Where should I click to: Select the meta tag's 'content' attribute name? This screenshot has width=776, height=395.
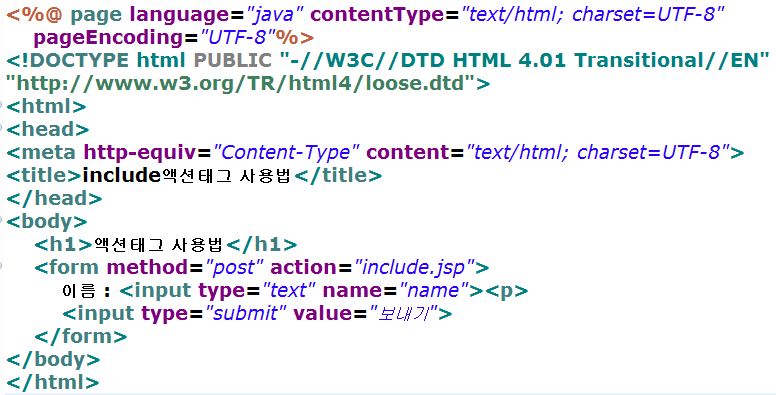408,152
